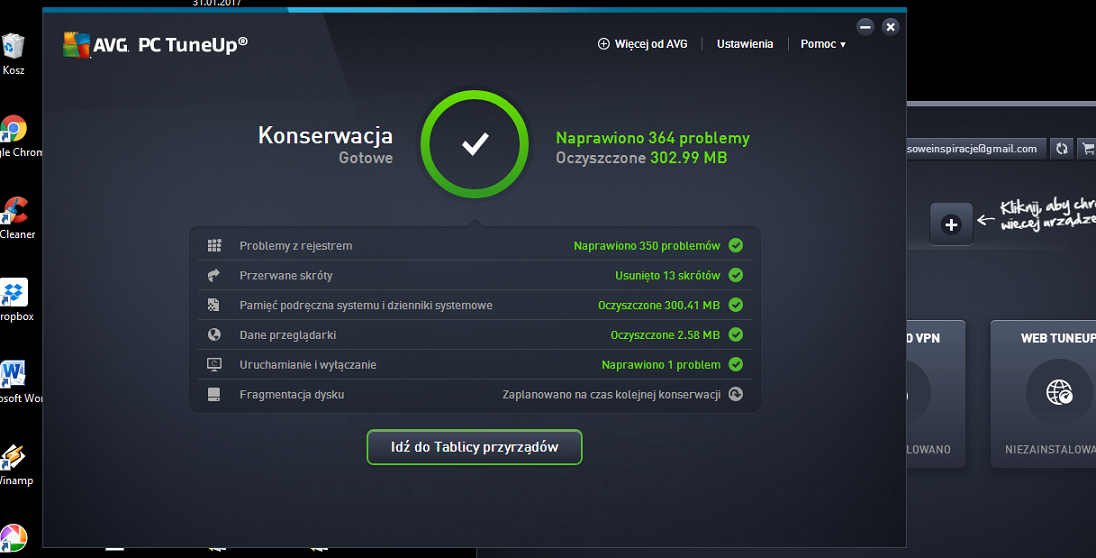
Task: Expand the Pomoc help dropdown
Action: tap(823, 44)
